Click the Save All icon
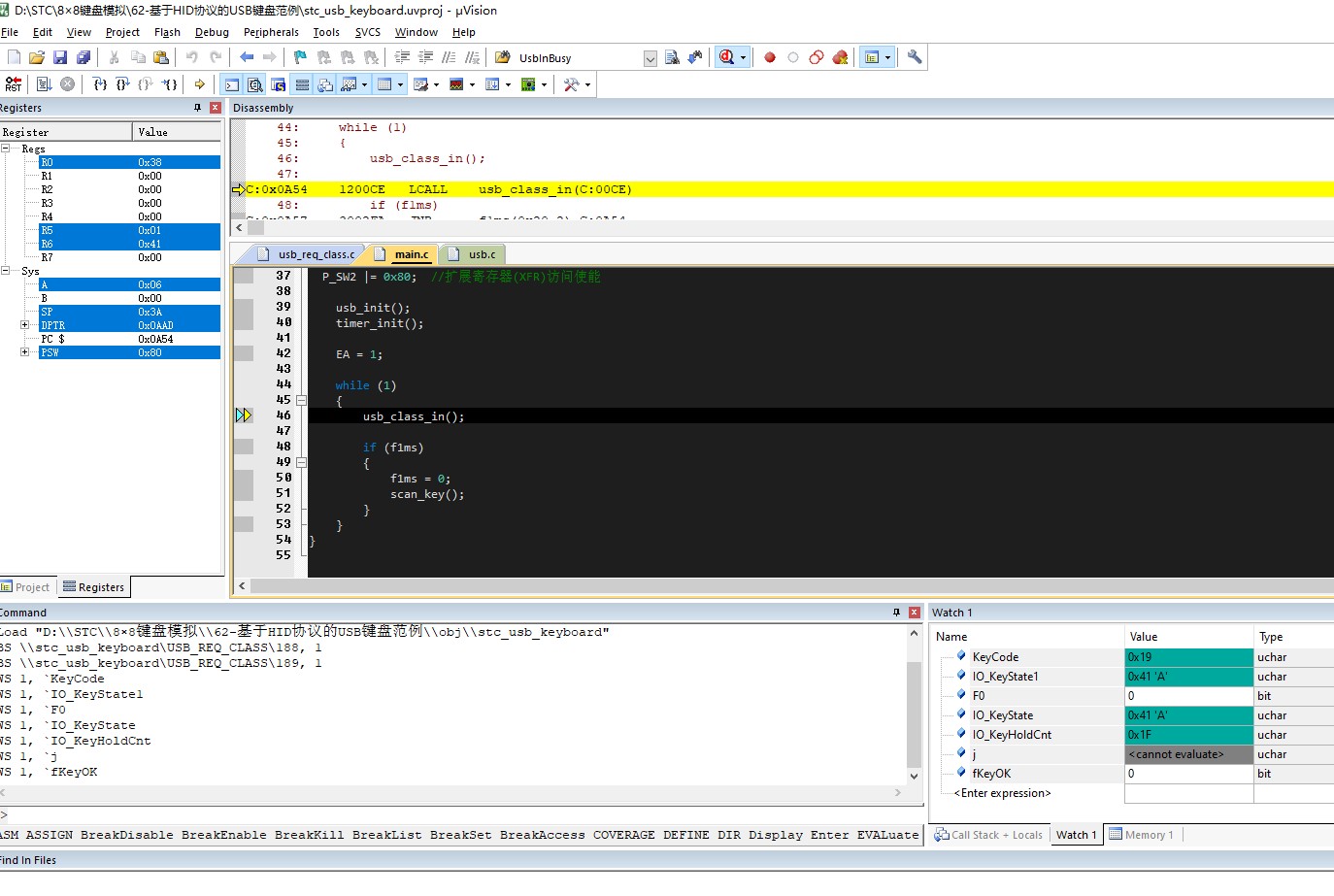The height and width of the screenshot is (896, 1334). pos(83,57)
